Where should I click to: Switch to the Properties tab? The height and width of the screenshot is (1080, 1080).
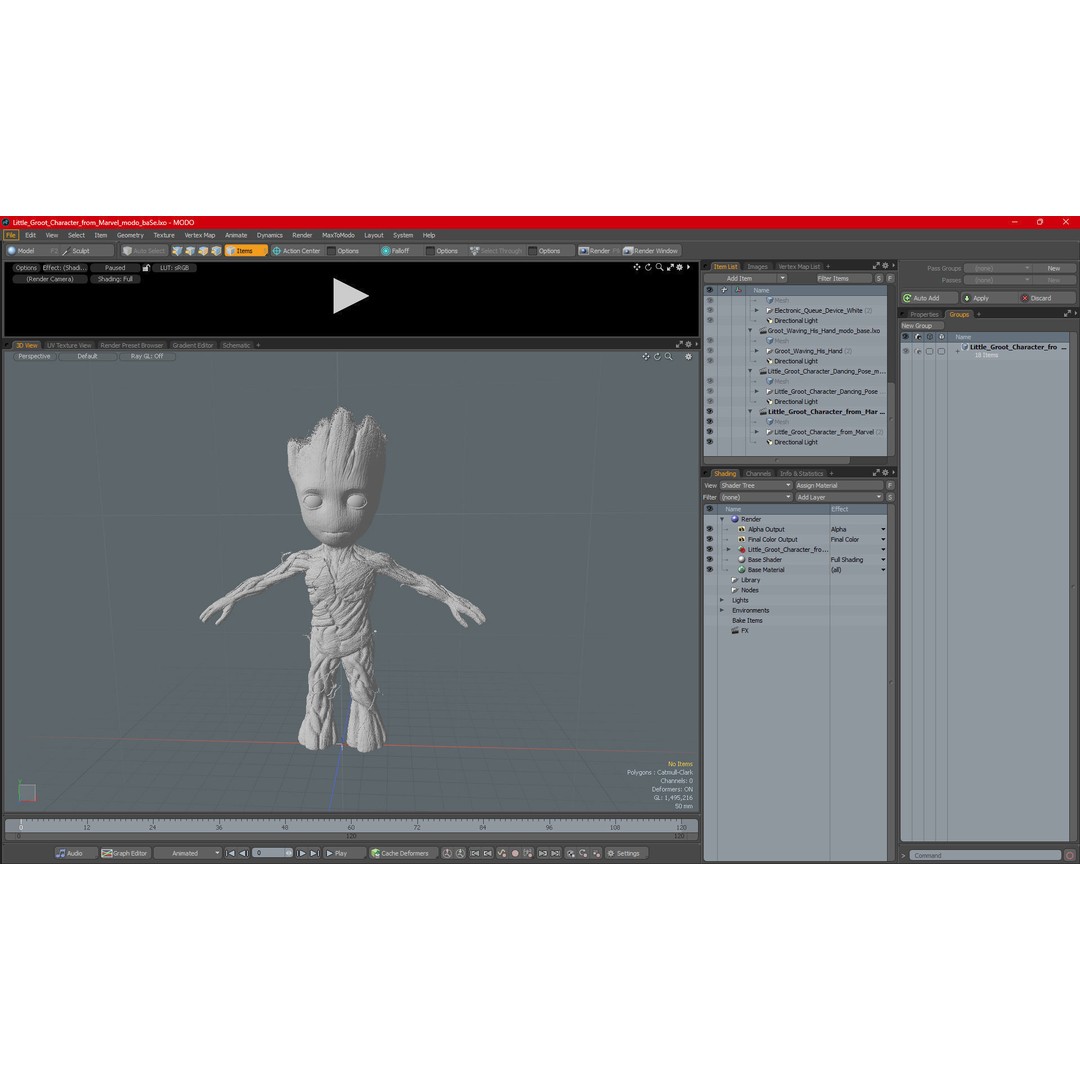point(924,314)
